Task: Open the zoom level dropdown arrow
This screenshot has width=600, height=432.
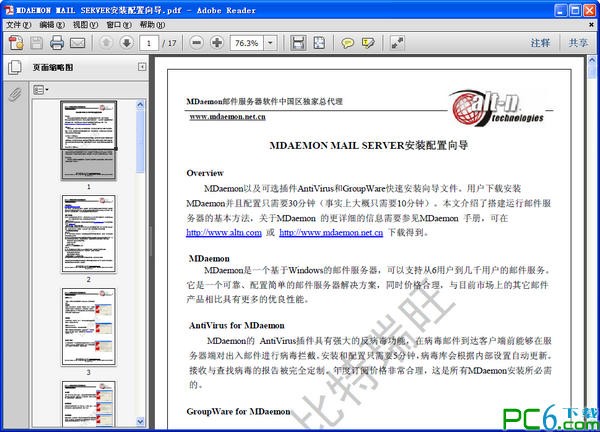Action: pos(270,43)
